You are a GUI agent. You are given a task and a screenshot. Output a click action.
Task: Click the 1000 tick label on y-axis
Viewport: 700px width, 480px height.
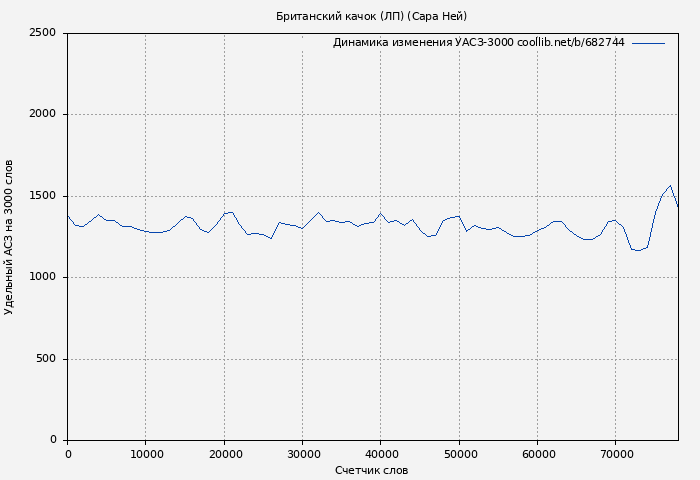pyautogui.click(x=42, y=277)
